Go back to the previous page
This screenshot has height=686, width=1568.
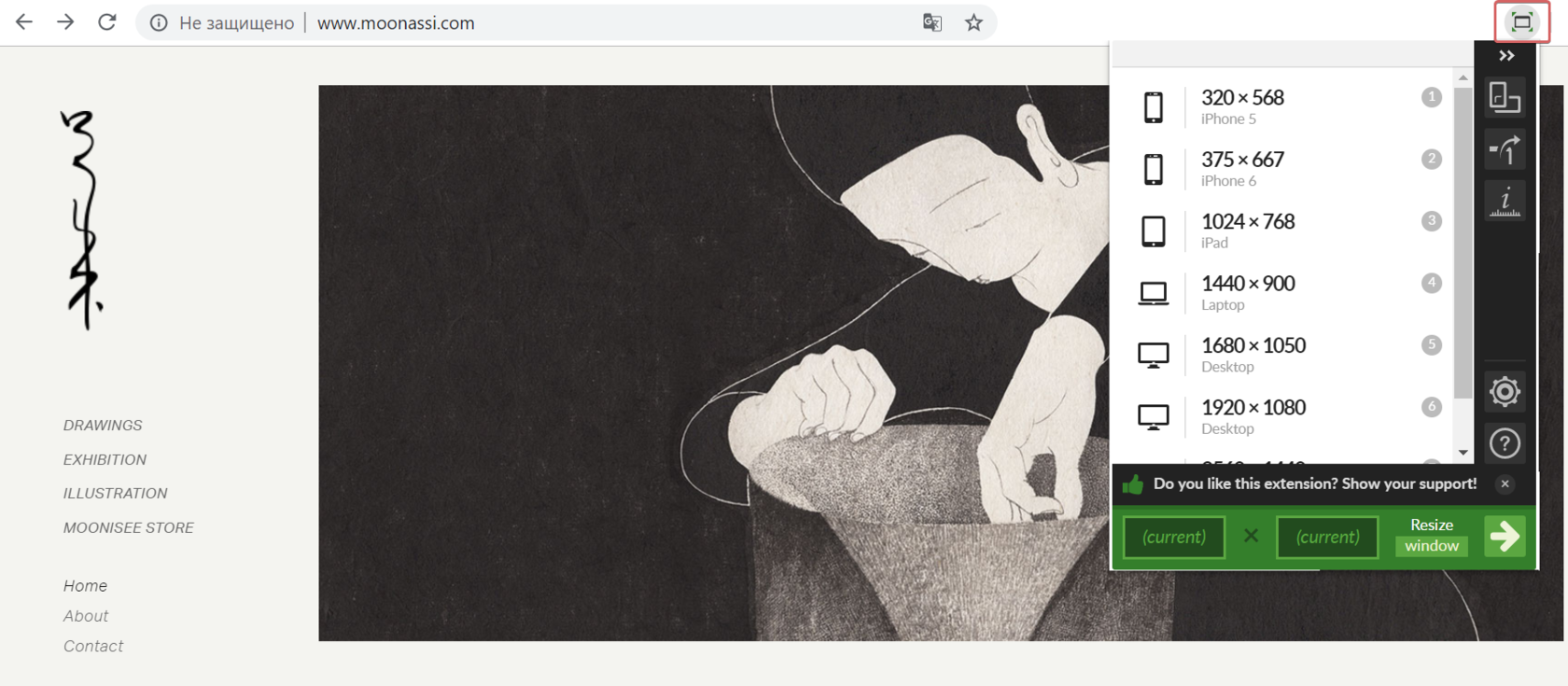[24, 22]
